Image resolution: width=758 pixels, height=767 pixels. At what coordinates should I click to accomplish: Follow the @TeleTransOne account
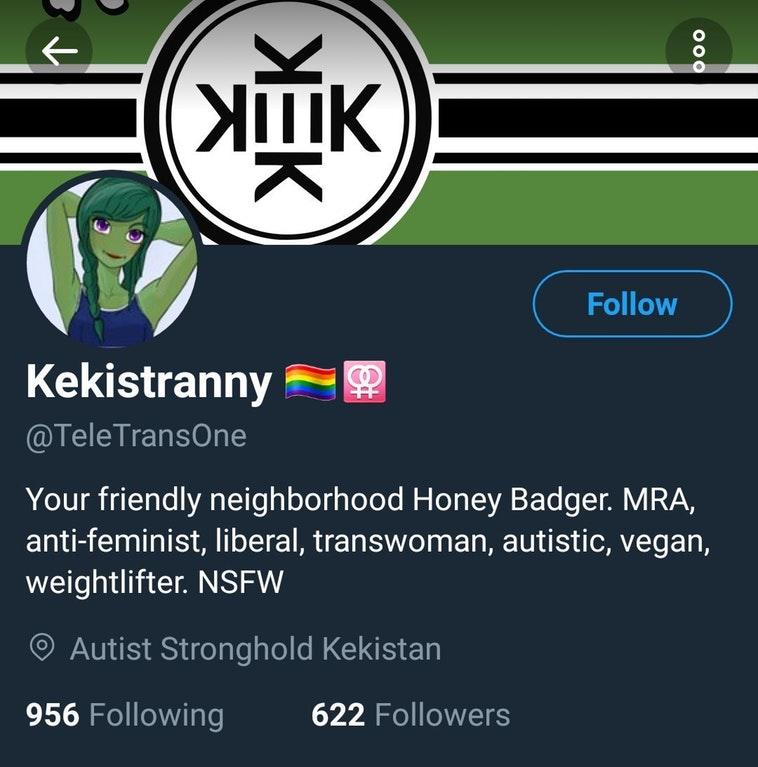click(x=632, y=304)
